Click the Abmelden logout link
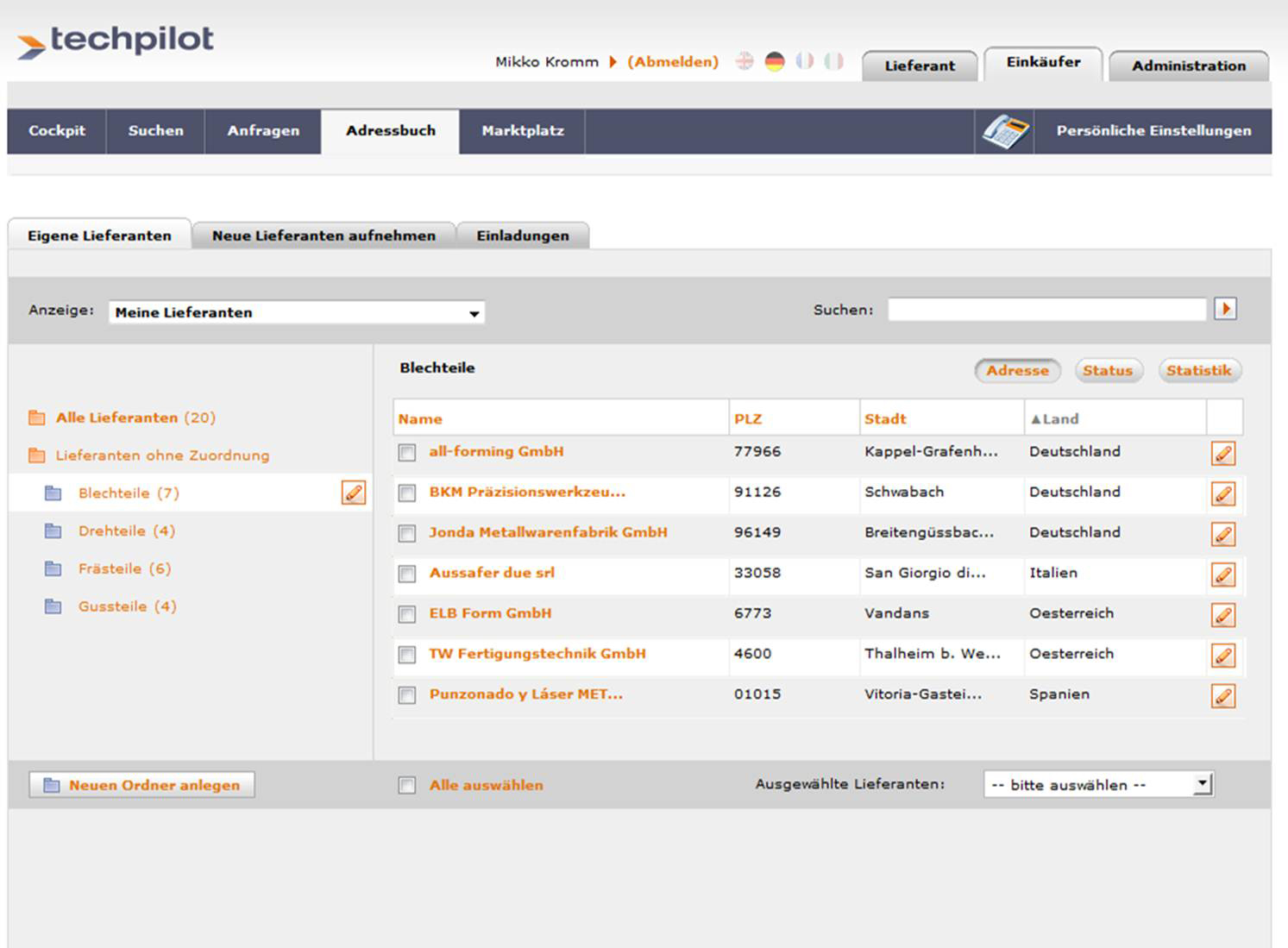The width and height of the screenshot is (1288, 948). coord(673,61)
